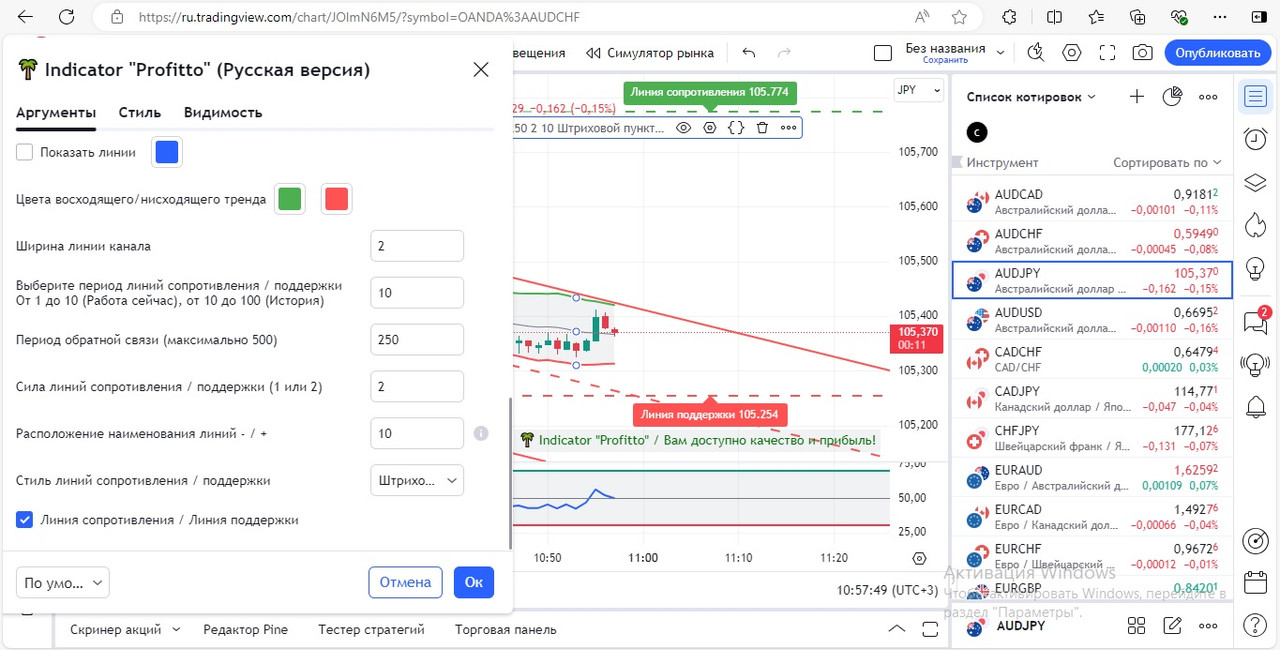This screenshot has height=650, width=1280.
Task: Open the alerts clock icon in right sidebar
Action: coord(1255,139)
